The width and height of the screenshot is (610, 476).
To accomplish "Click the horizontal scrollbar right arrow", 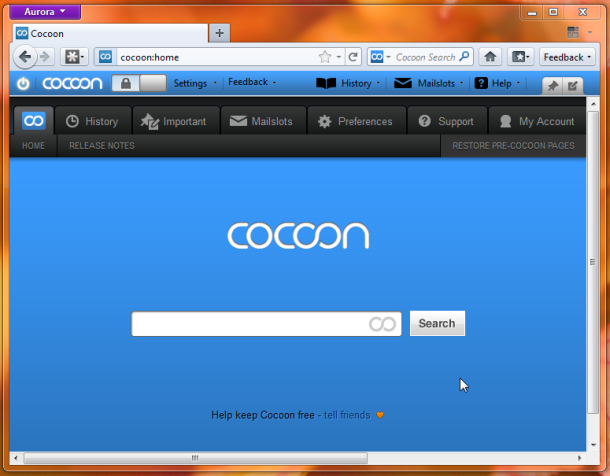I will (580, 458).
